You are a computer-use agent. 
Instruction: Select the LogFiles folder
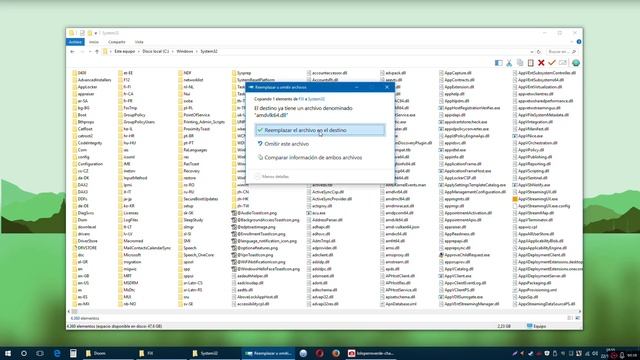pyautogui.click(x=128, y=220)
